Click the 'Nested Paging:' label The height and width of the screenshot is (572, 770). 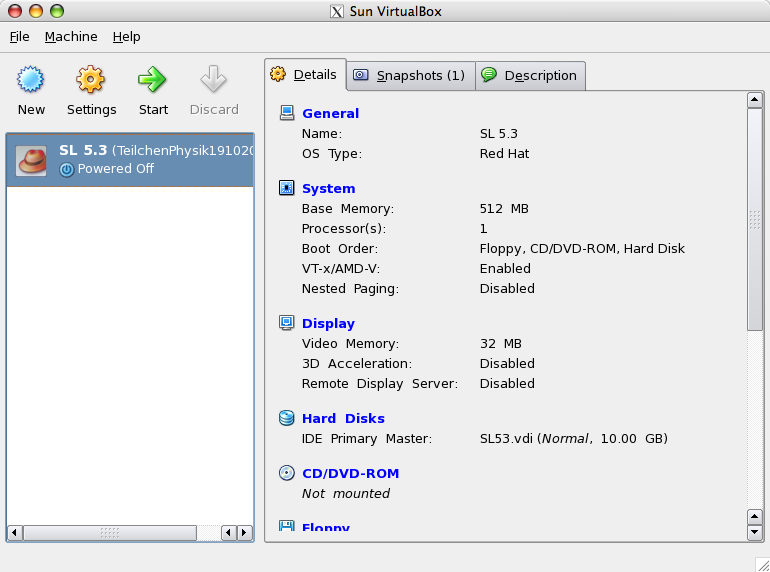[x=350, y=289]
